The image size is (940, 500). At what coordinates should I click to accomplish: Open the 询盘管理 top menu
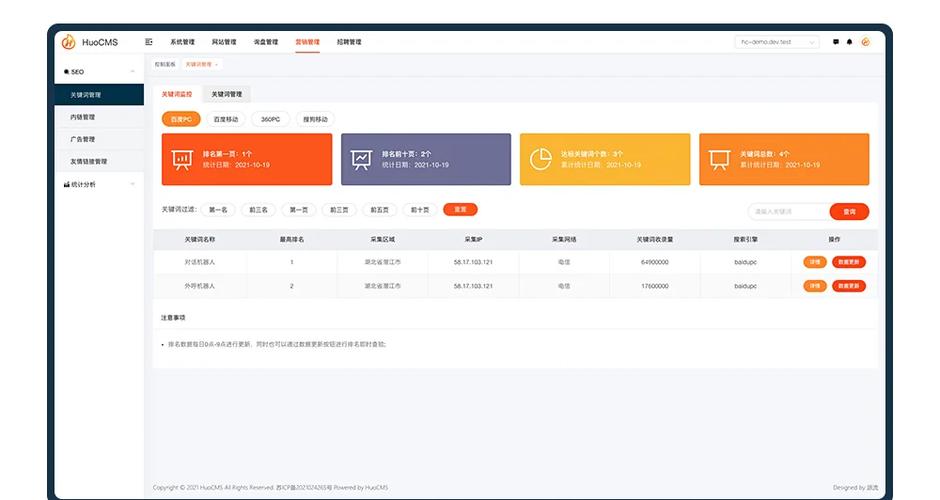point(266,42)
